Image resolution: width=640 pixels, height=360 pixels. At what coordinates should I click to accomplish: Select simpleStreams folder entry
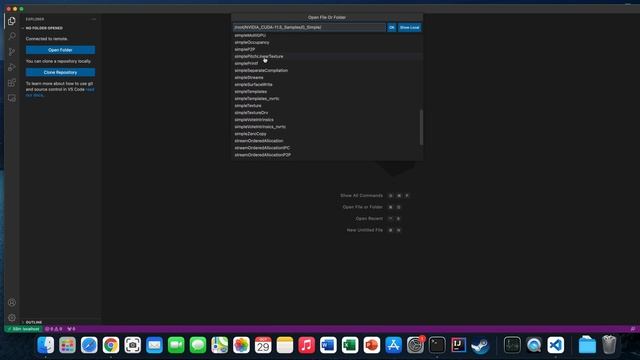pyautogui.click(x=327, y=78)
